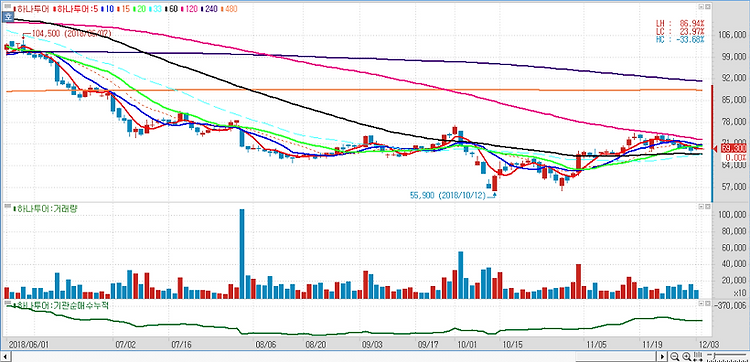This screenshot has height=362, width=750.
Task: Click the 64,000 price axis label
Action: click(x=735, y=165)
